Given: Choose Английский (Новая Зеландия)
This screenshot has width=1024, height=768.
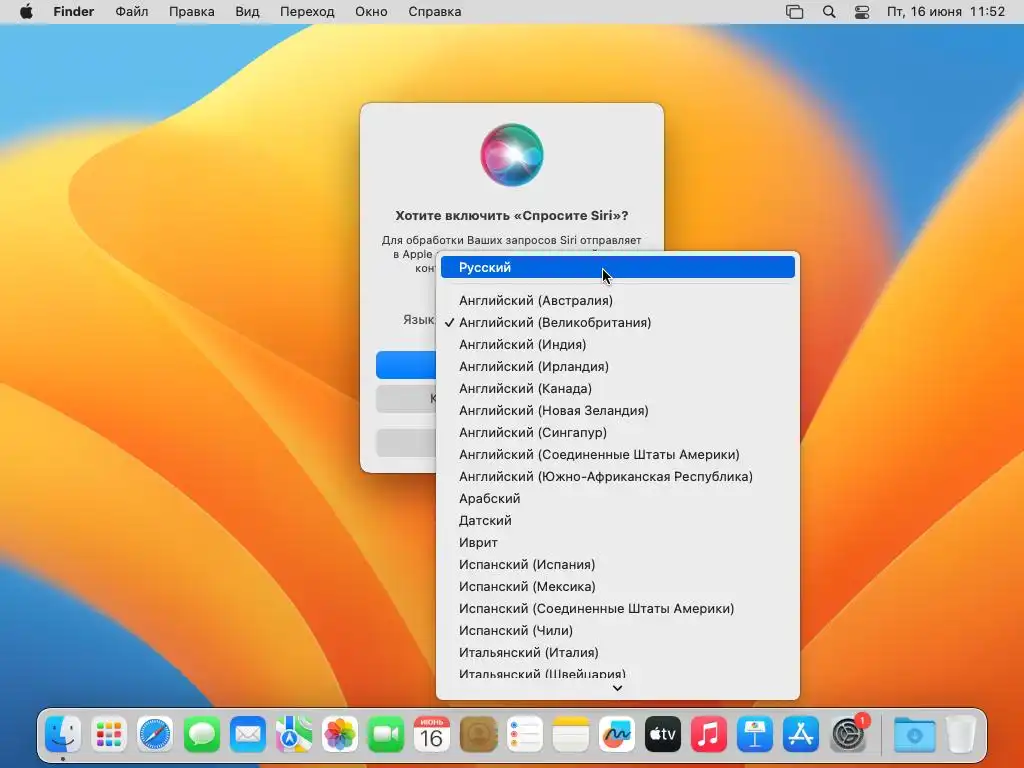Looking at the screenshot, I should [618, 410].
